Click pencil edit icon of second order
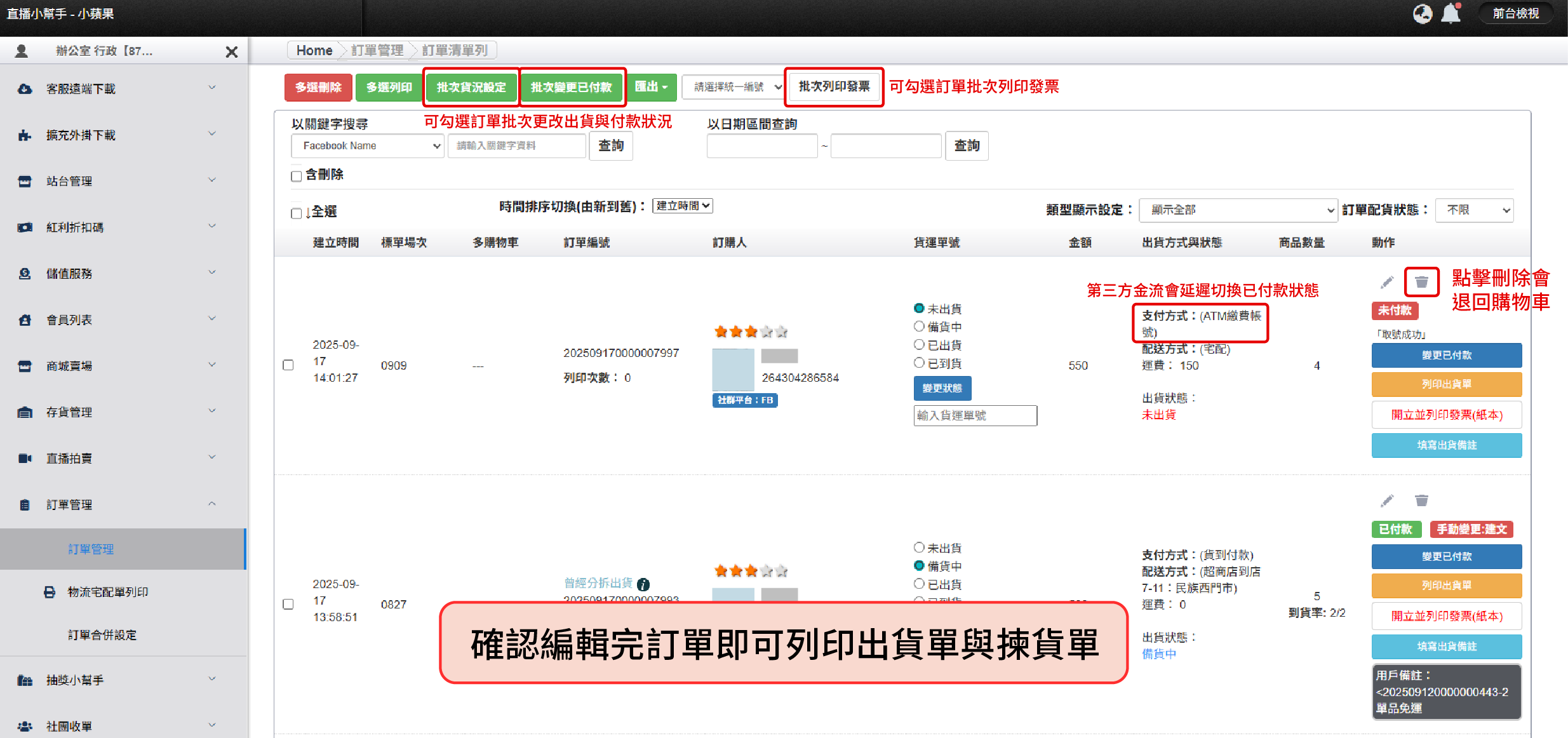The height and width of the screenshot is (738, 1568). point(1387,501)
